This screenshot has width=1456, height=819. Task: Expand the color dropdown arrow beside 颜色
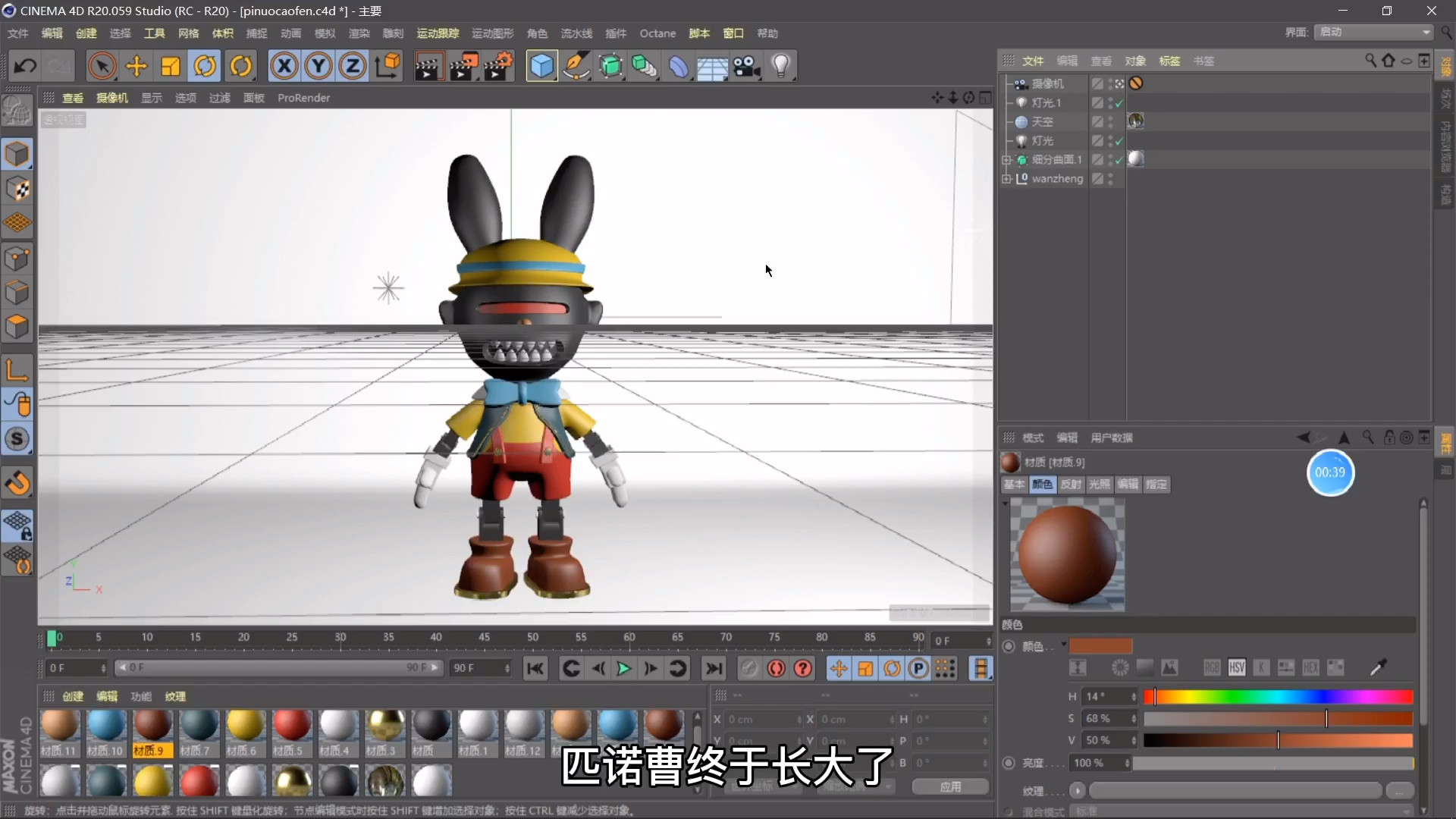point(1063,645)
